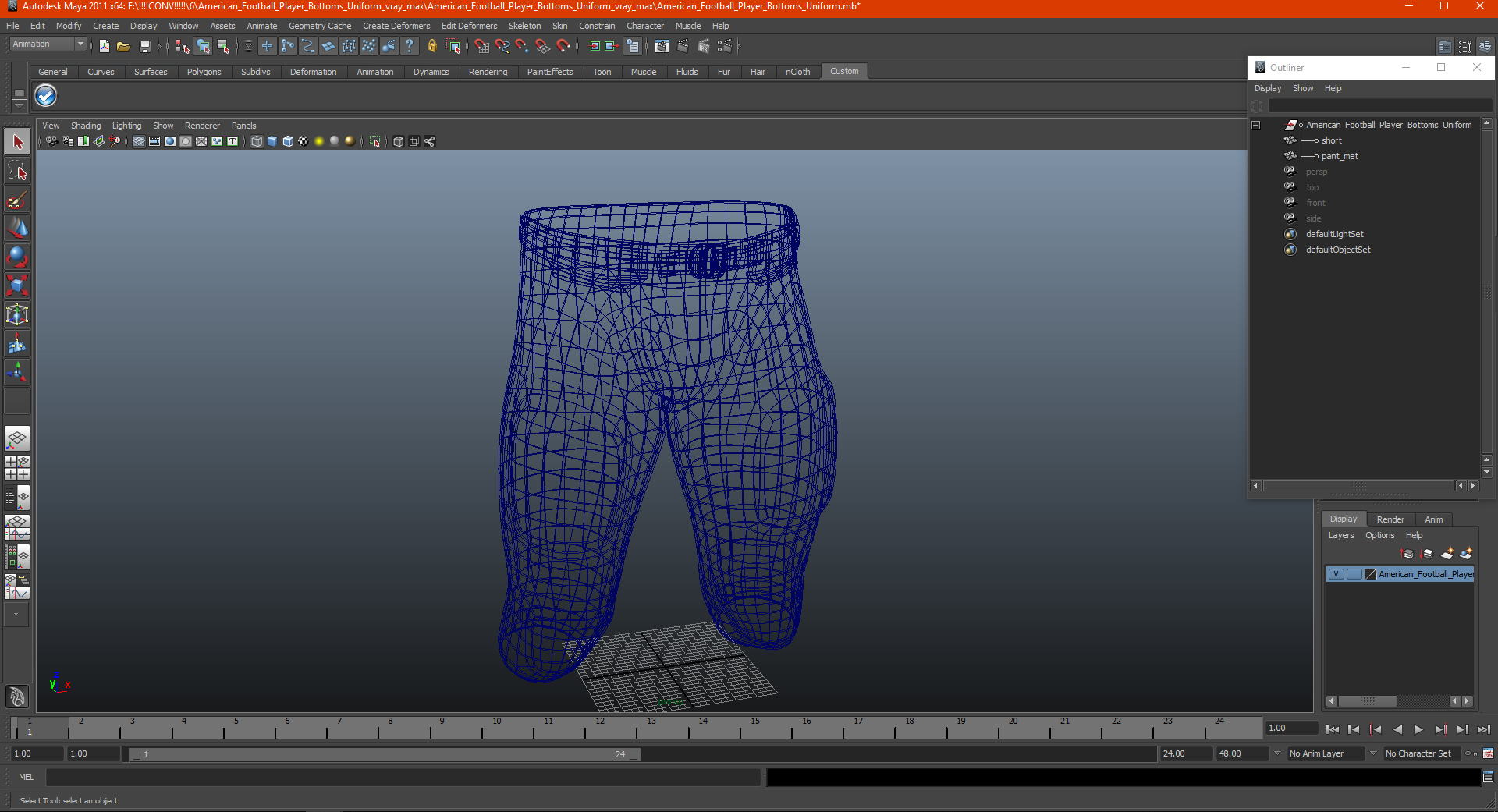Open the Animation menu set dropdown
Image resolution: width=1498 pixels, height=812 pixels.
pyautogui.click(x=80, y=44)
